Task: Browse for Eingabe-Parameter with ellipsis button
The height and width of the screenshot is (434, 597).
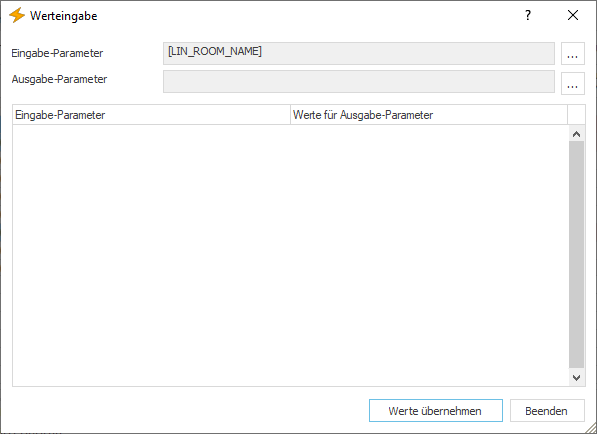Action: coord(573,54)
